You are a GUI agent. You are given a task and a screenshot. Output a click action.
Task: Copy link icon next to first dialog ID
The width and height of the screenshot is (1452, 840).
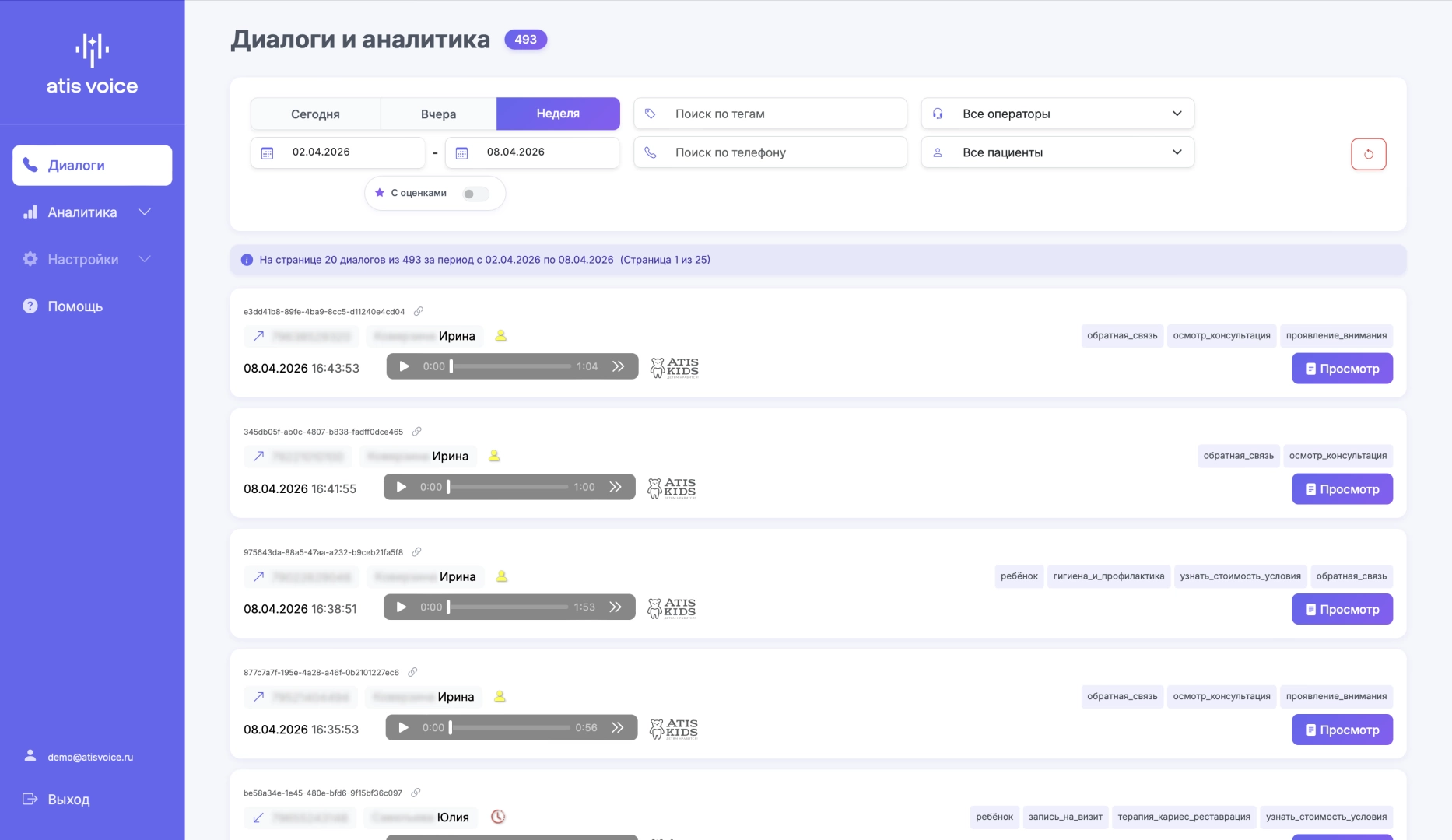point(419,311)
